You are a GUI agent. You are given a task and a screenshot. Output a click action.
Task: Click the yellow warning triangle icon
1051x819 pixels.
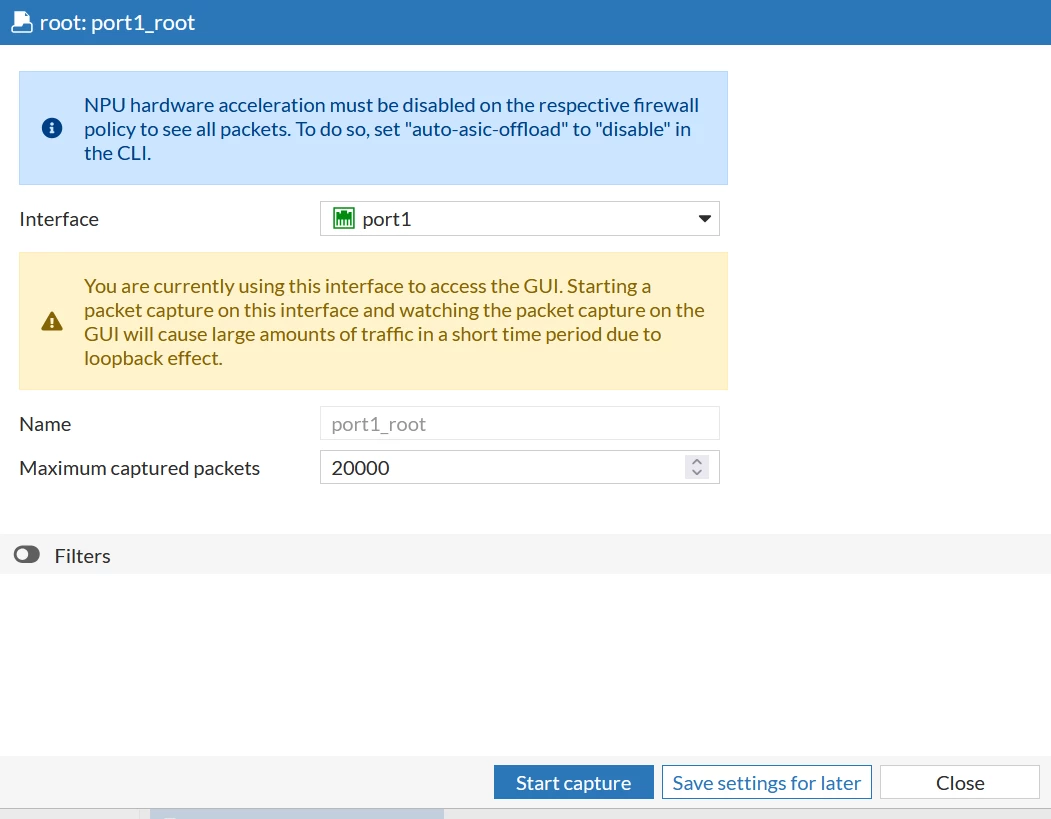[x=52, y=322]
